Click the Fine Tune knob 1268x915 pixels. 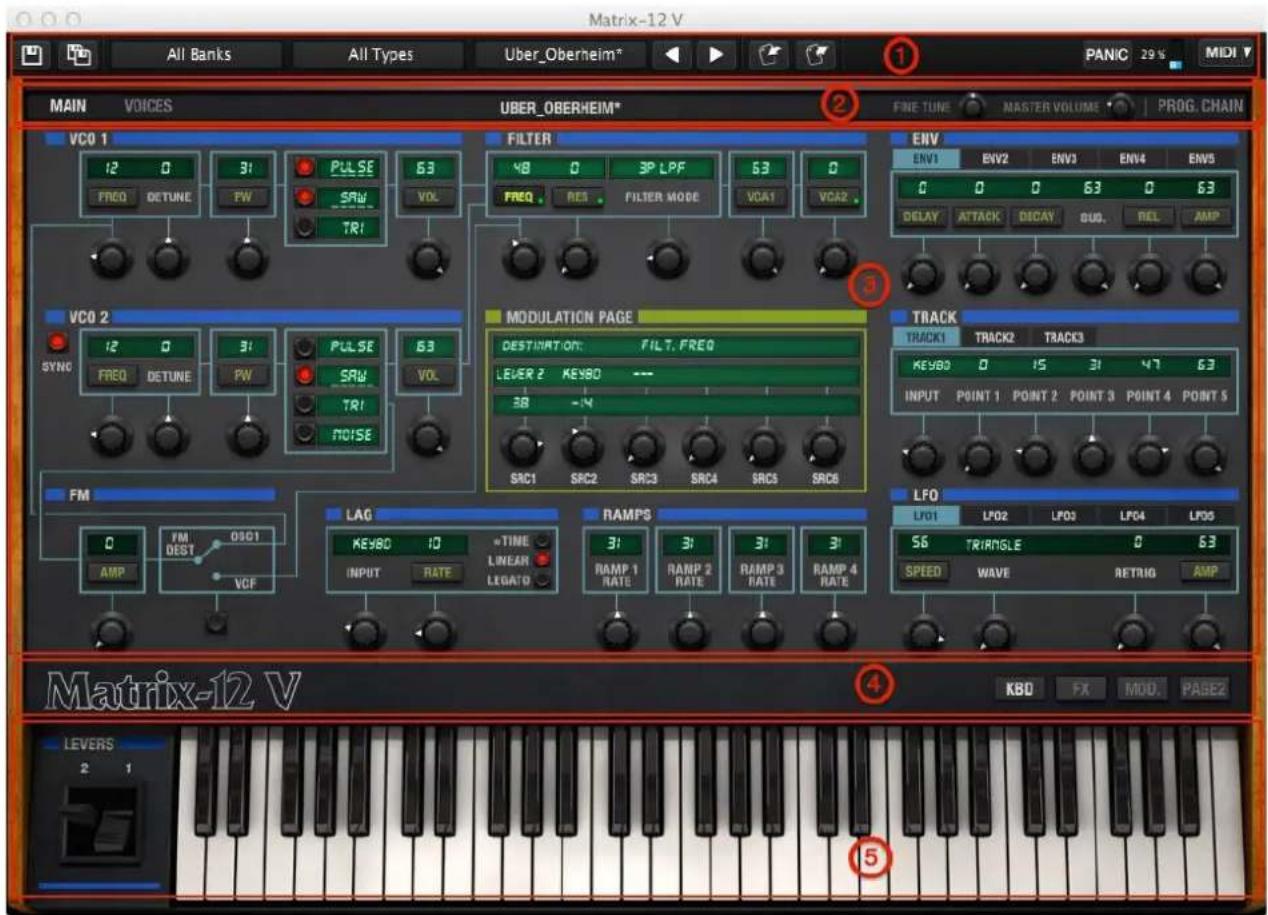pos(972,105)
